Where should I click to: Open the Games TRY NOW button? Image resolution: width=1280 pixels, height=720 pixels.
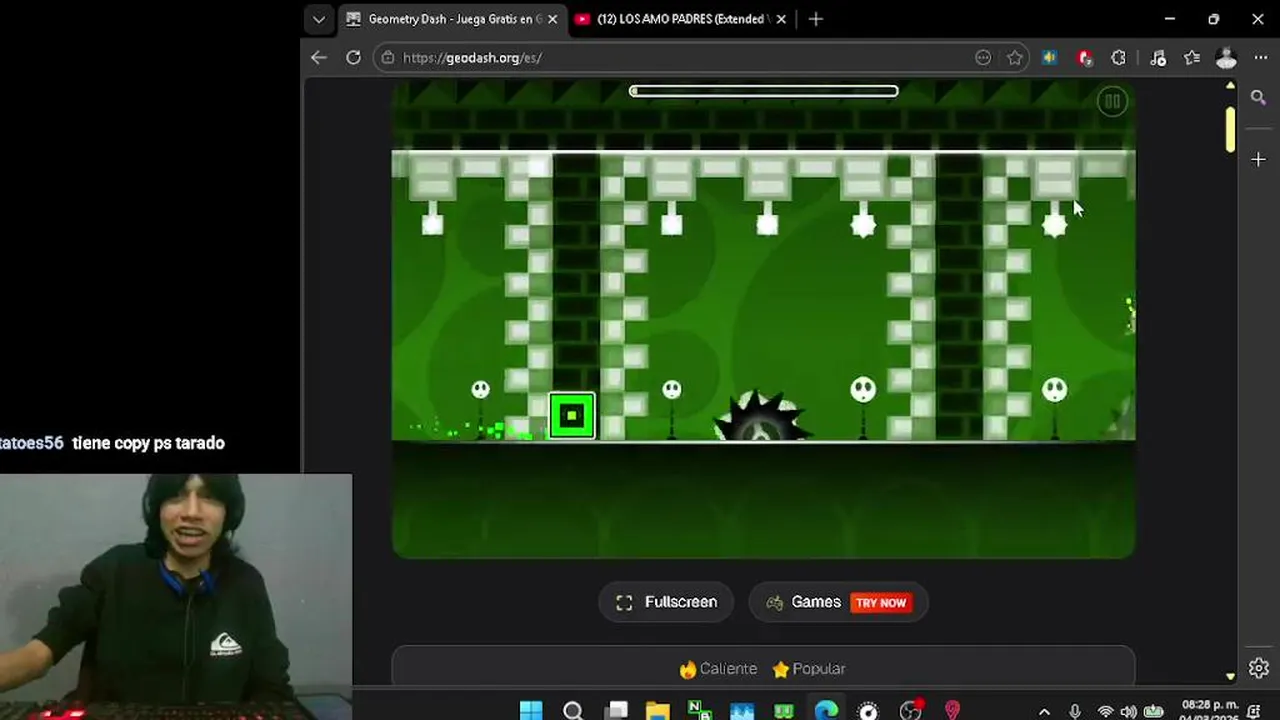(x=838, y=602)
